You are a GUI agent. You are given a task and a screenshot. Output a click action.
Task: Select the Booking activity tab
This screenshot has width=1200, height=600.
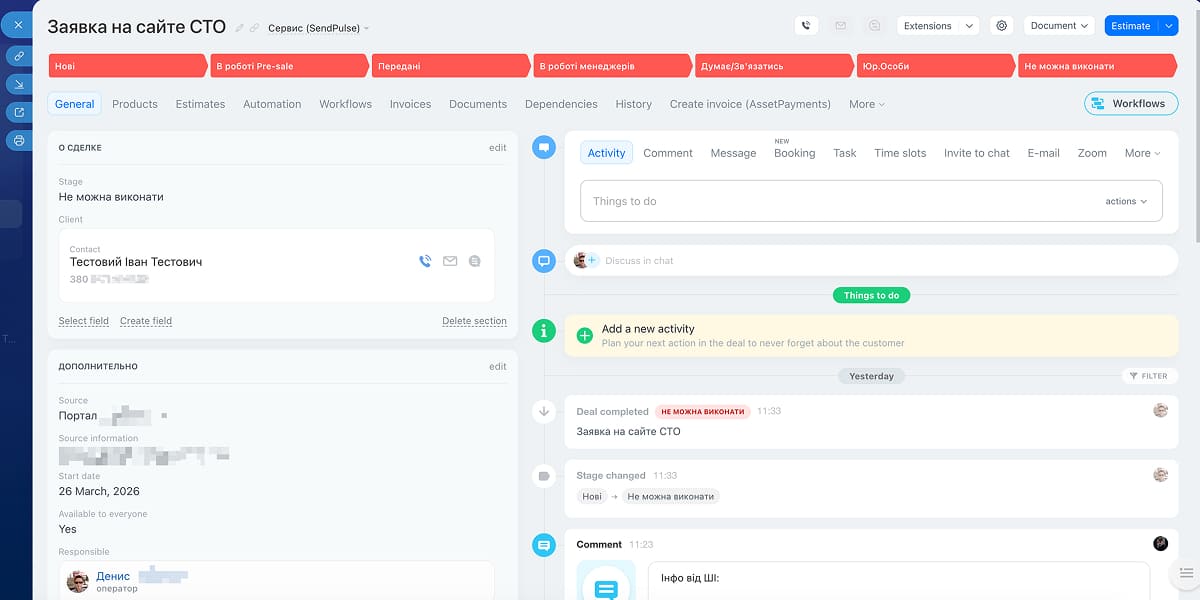[x=794, y=153]
